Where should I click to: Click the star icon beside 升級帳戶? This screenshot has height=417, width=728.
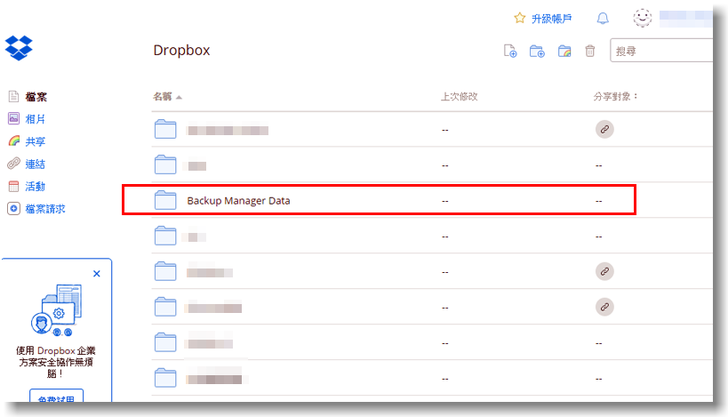coord(520,18)
